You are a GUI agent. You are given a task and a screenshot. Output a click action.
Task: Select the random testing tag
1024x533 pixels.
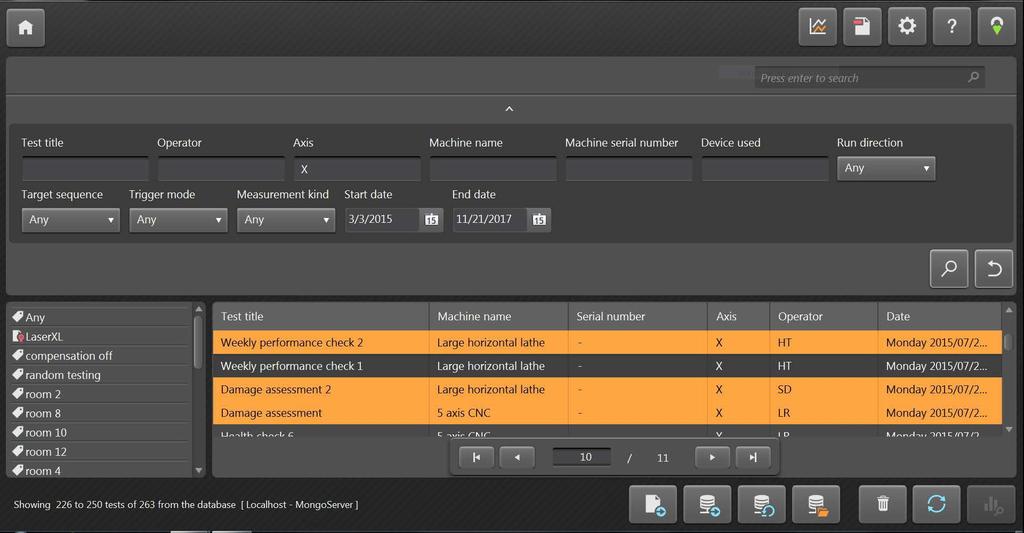click(101, 375)
